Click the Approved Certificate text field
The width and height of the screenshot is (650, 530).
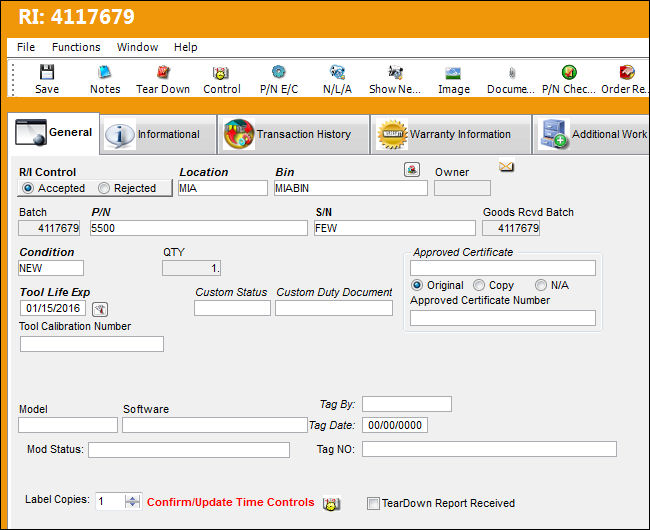(503, 268)
